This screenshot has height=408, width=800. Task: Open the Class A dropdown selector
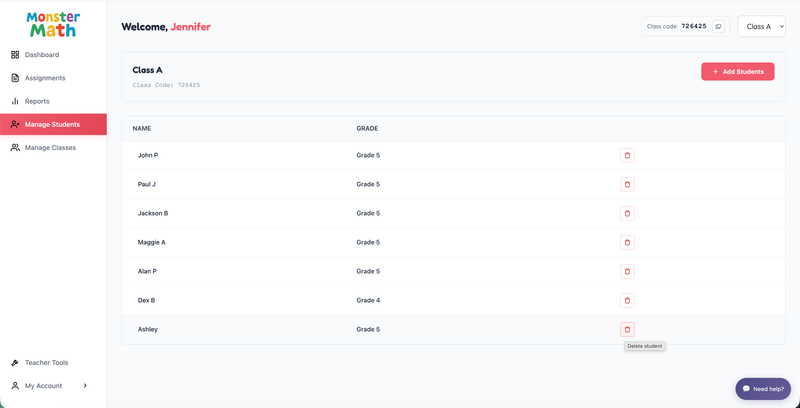pyautogui.click(x=761, y=27)
